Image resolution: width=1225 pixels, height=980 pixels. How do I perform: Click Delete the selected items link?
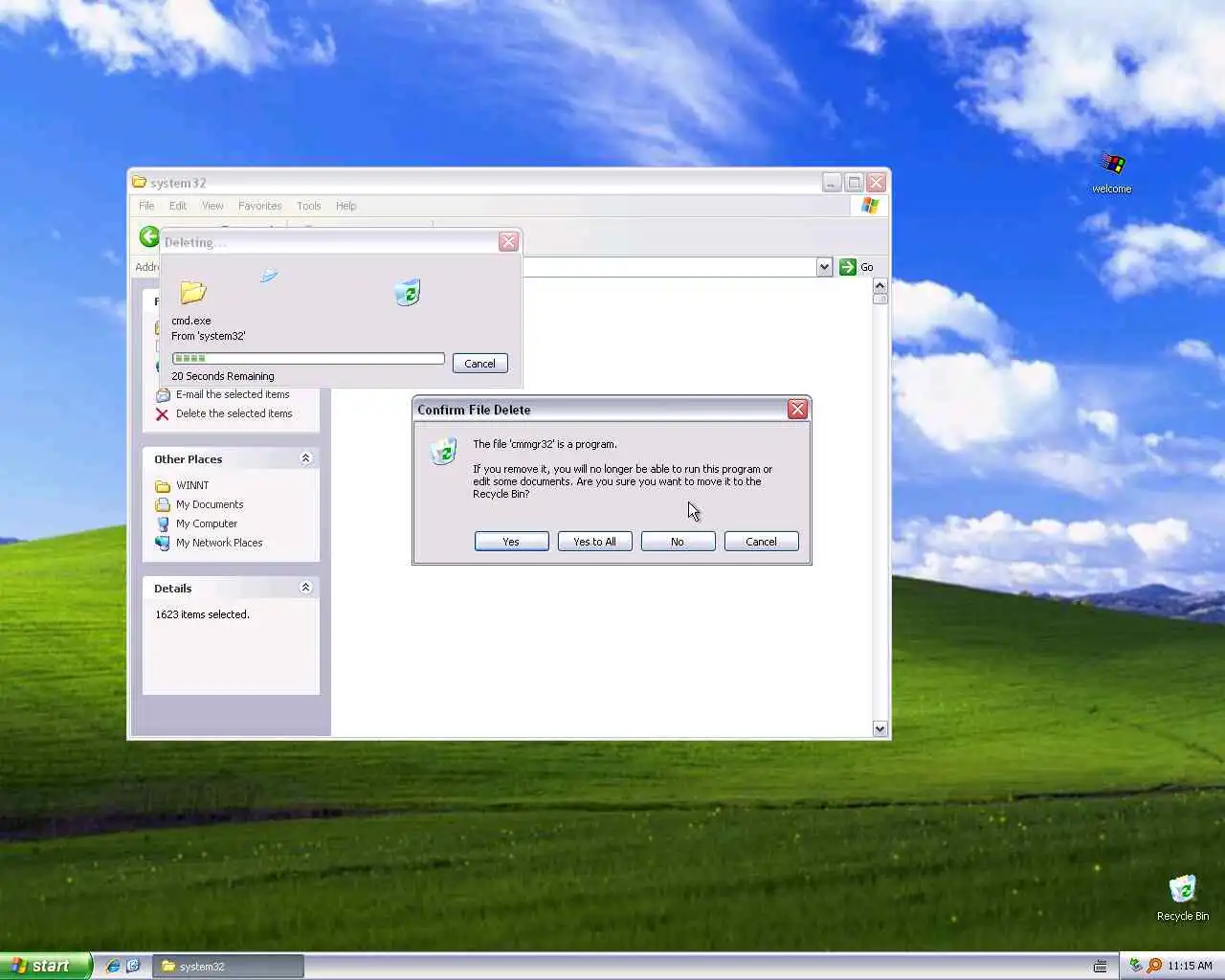pos(234,413)
